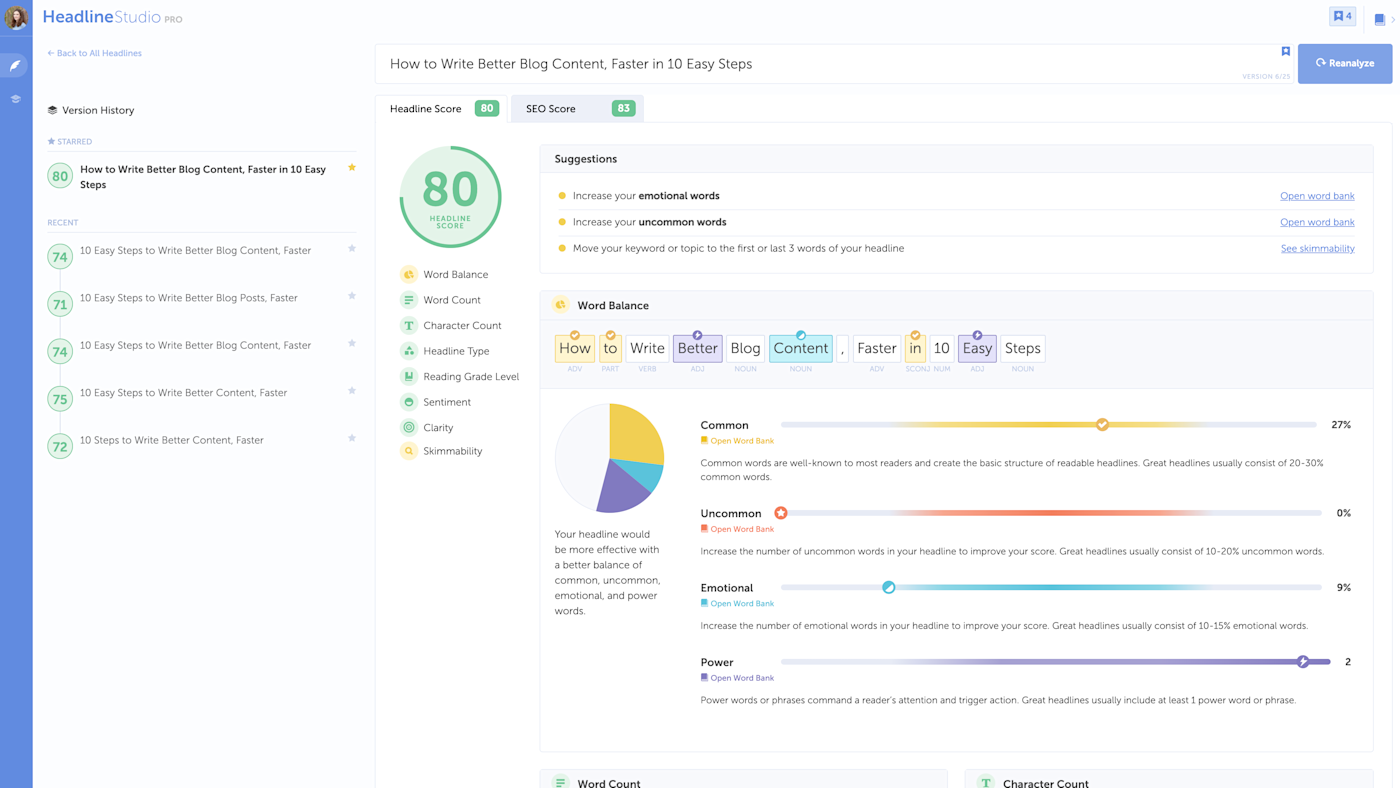
Task: Click the Uncommon words slider handle
Action: (781, 513)
